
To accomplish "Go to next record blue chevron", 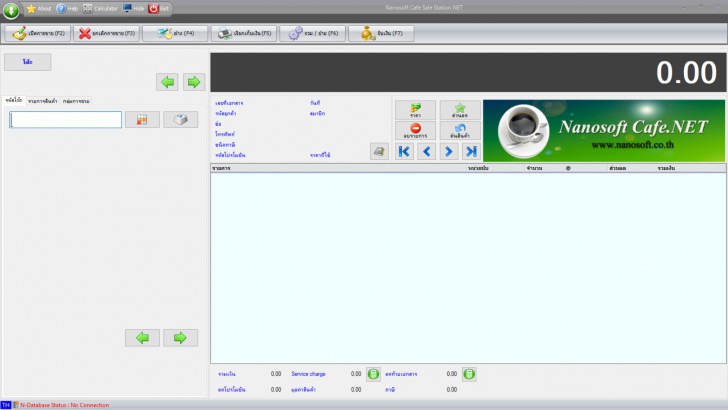I will point(448,151).
